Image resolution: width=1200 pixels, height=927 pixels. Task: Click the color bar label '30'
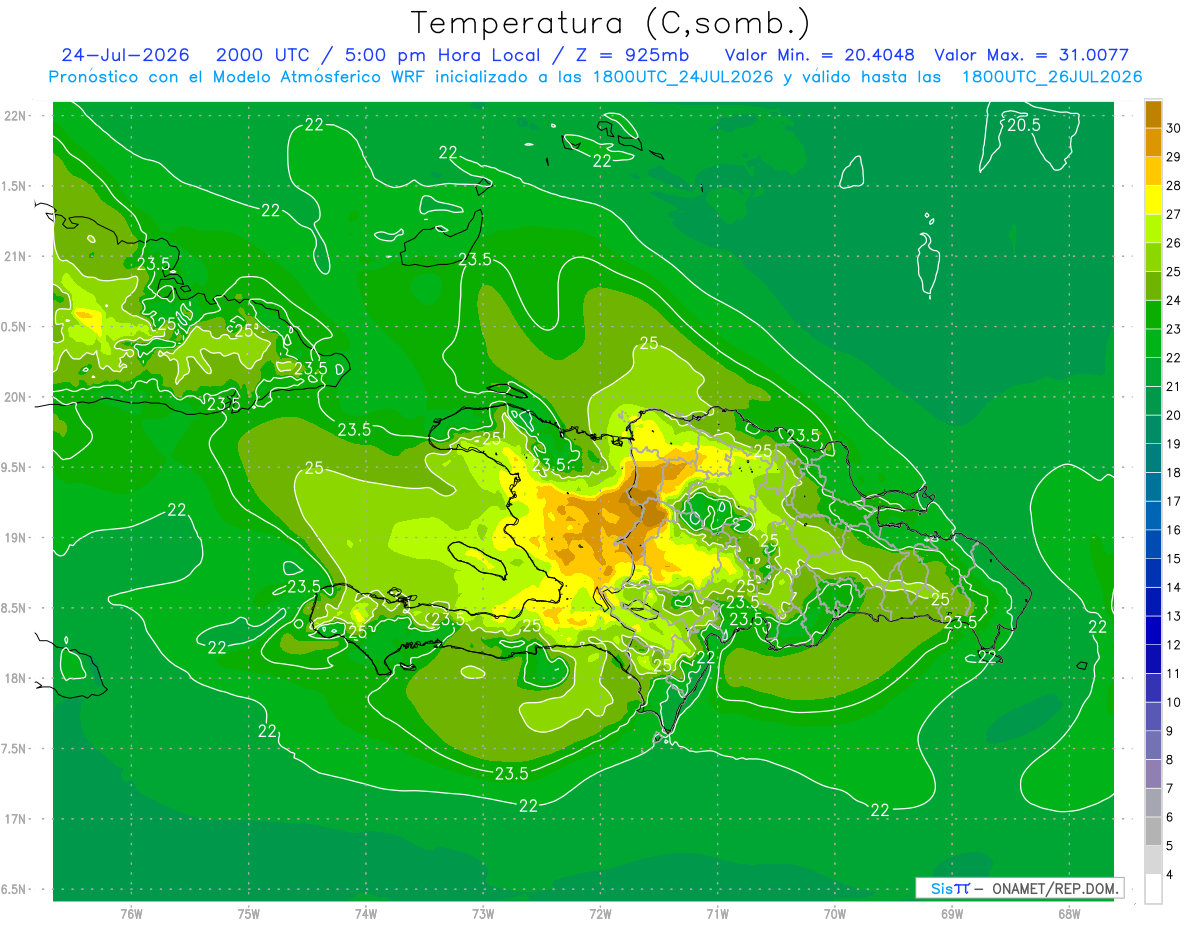tap(1174, 128)
